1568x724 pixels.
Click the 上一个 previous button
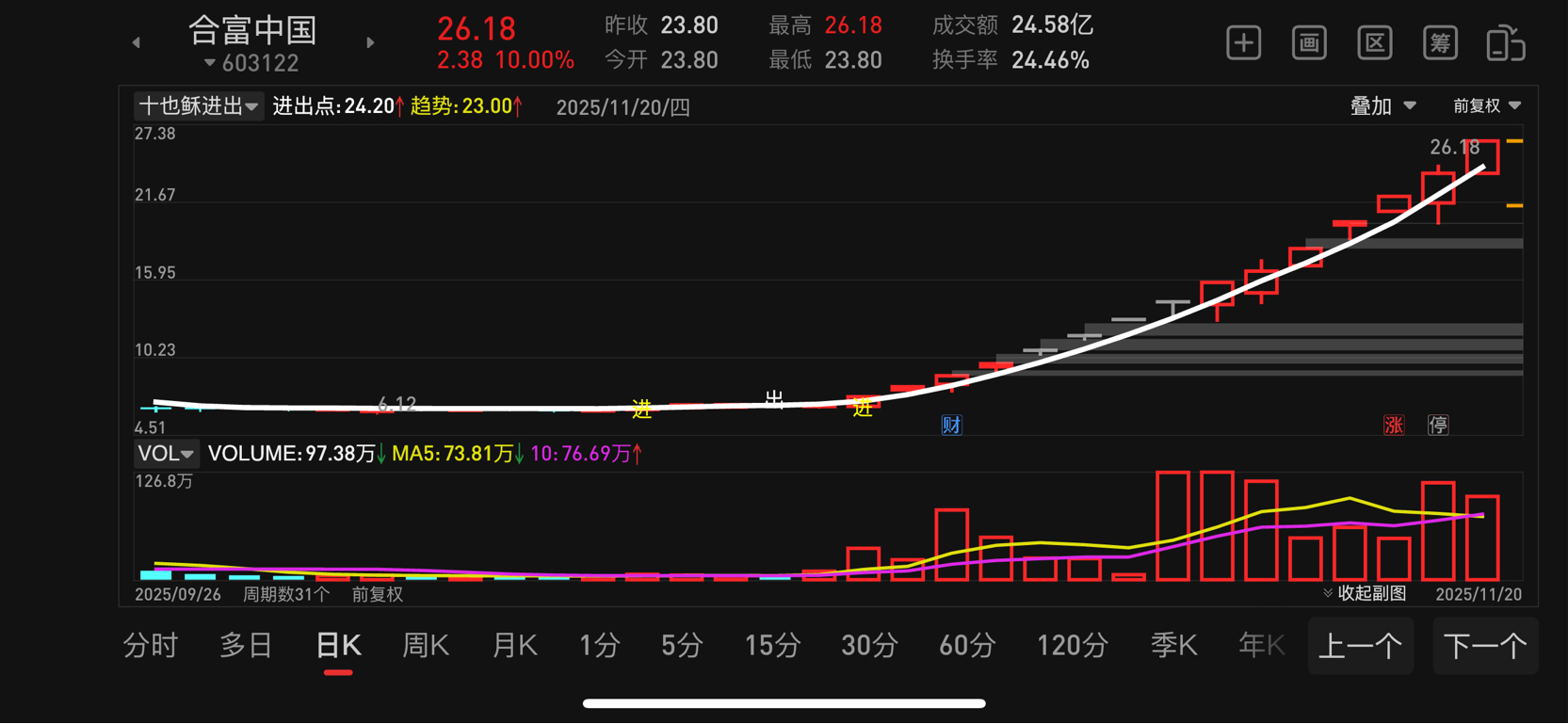click(x=1361, y=646)
